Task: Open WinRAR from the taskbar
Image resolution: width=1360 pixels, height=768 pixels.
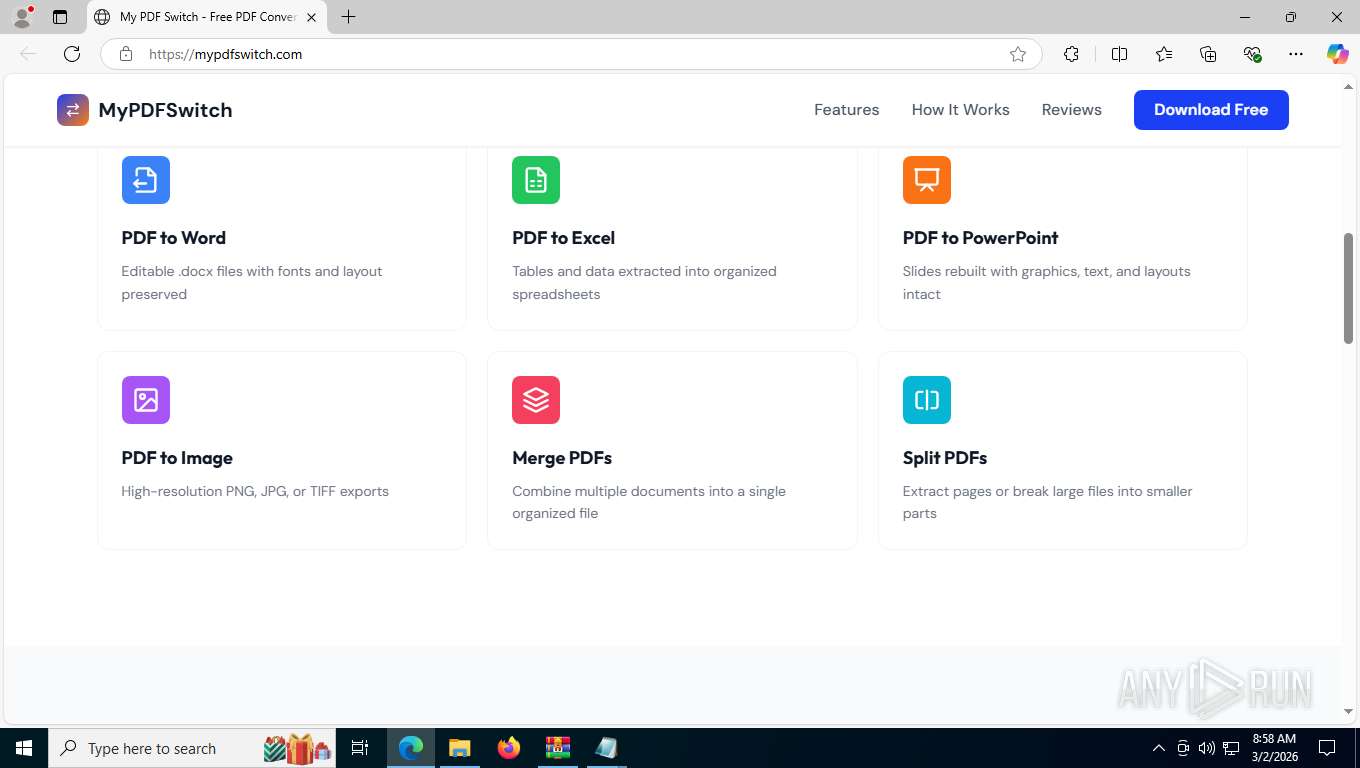Action: 557,748
